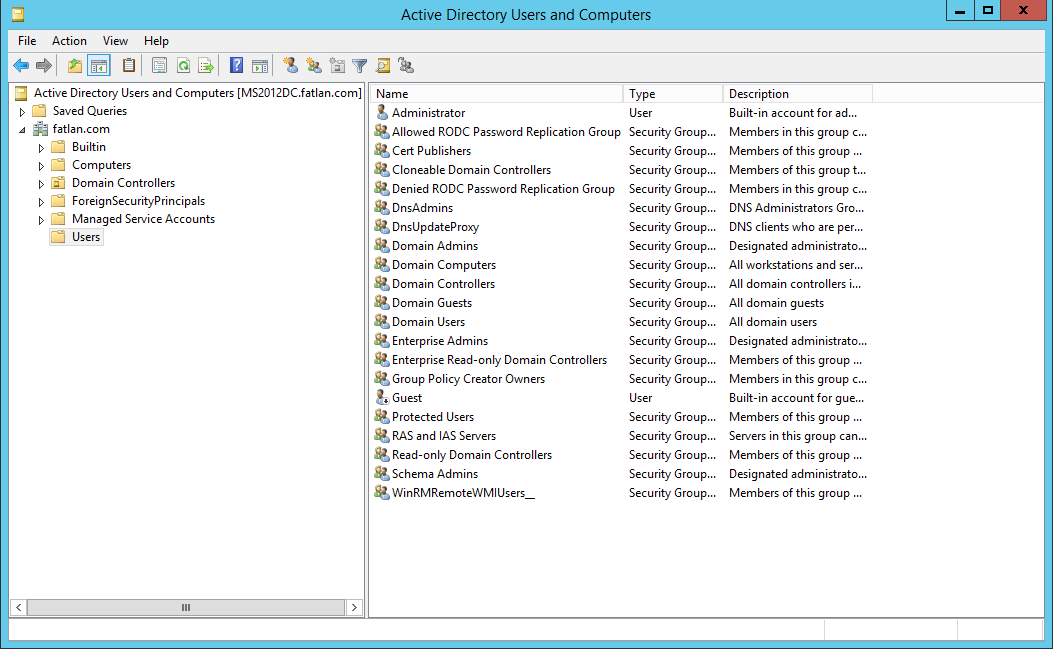Select the Domain Admins group name

(x=435, y=246)
